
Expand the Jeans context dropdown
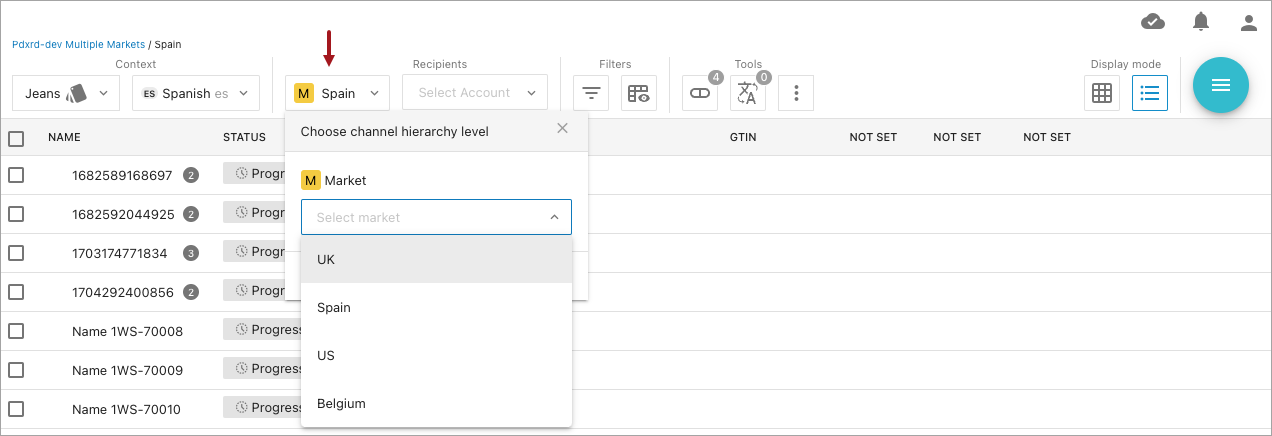pyautogui.click(x=66, y=93)
